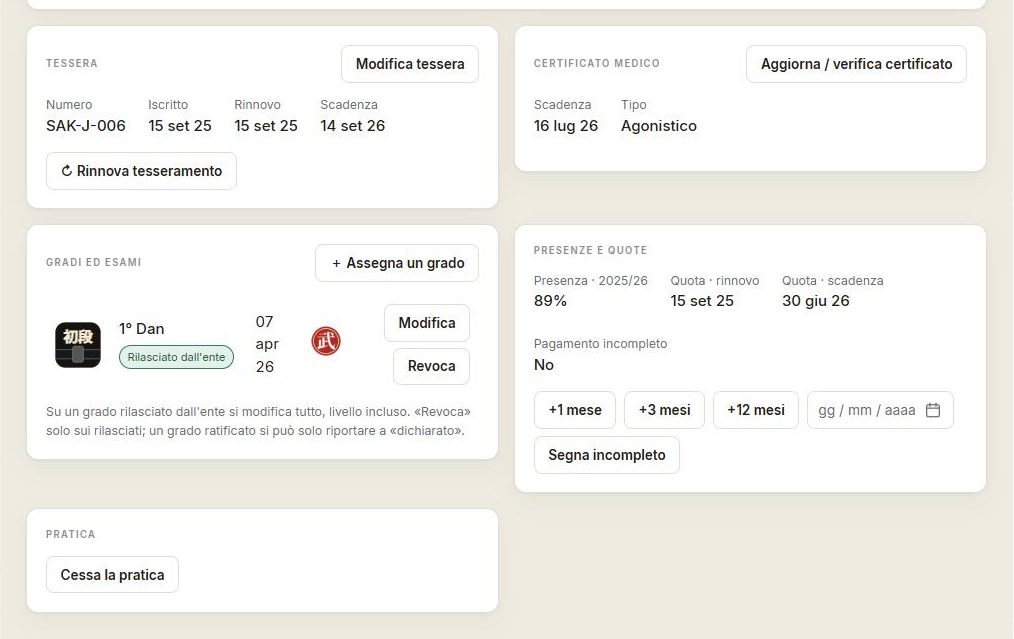Click the Agonistico certificate type value
This screenshot has height=639, width=1014.
point(659,125)
